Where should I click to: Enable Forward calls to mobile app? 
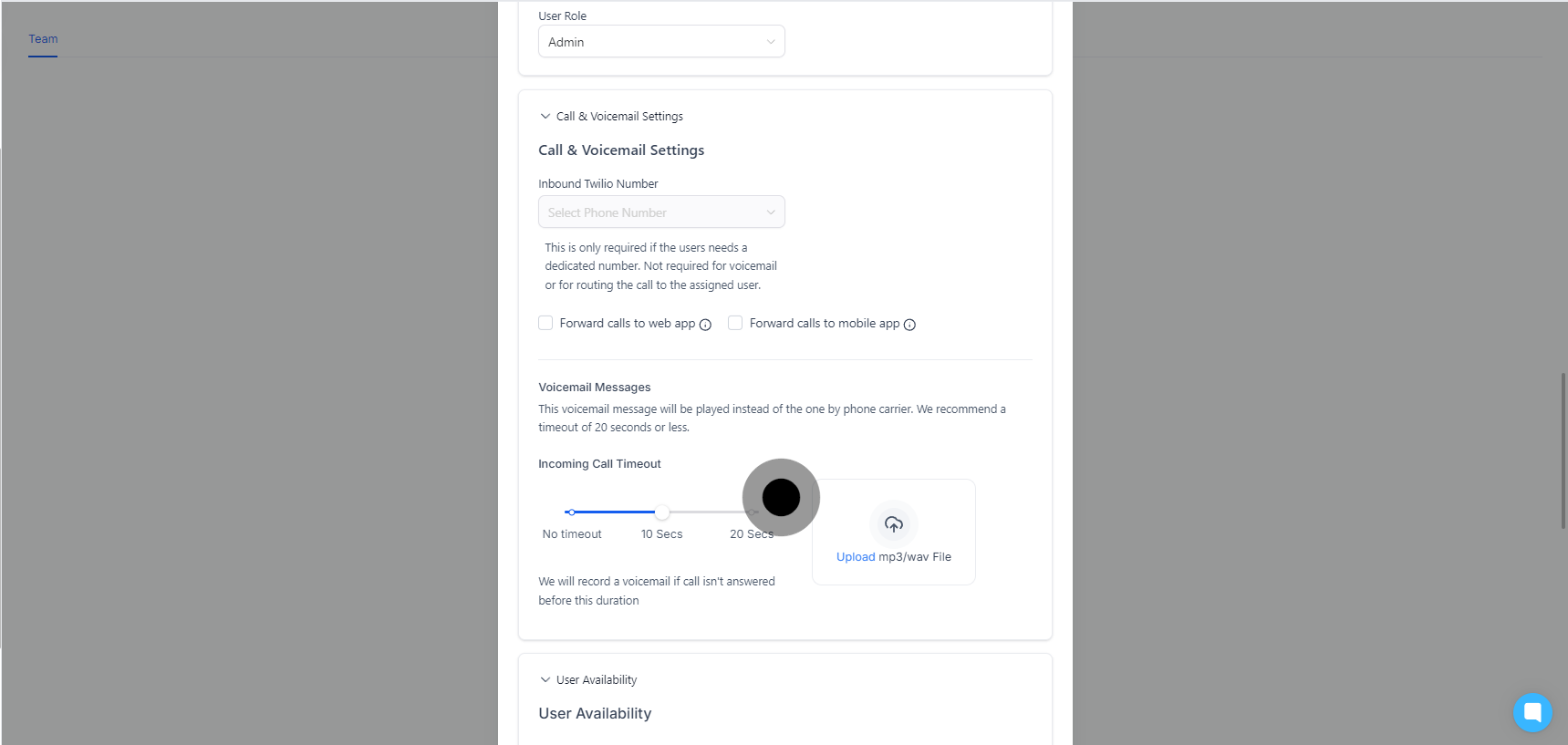(x=735, y=323)
